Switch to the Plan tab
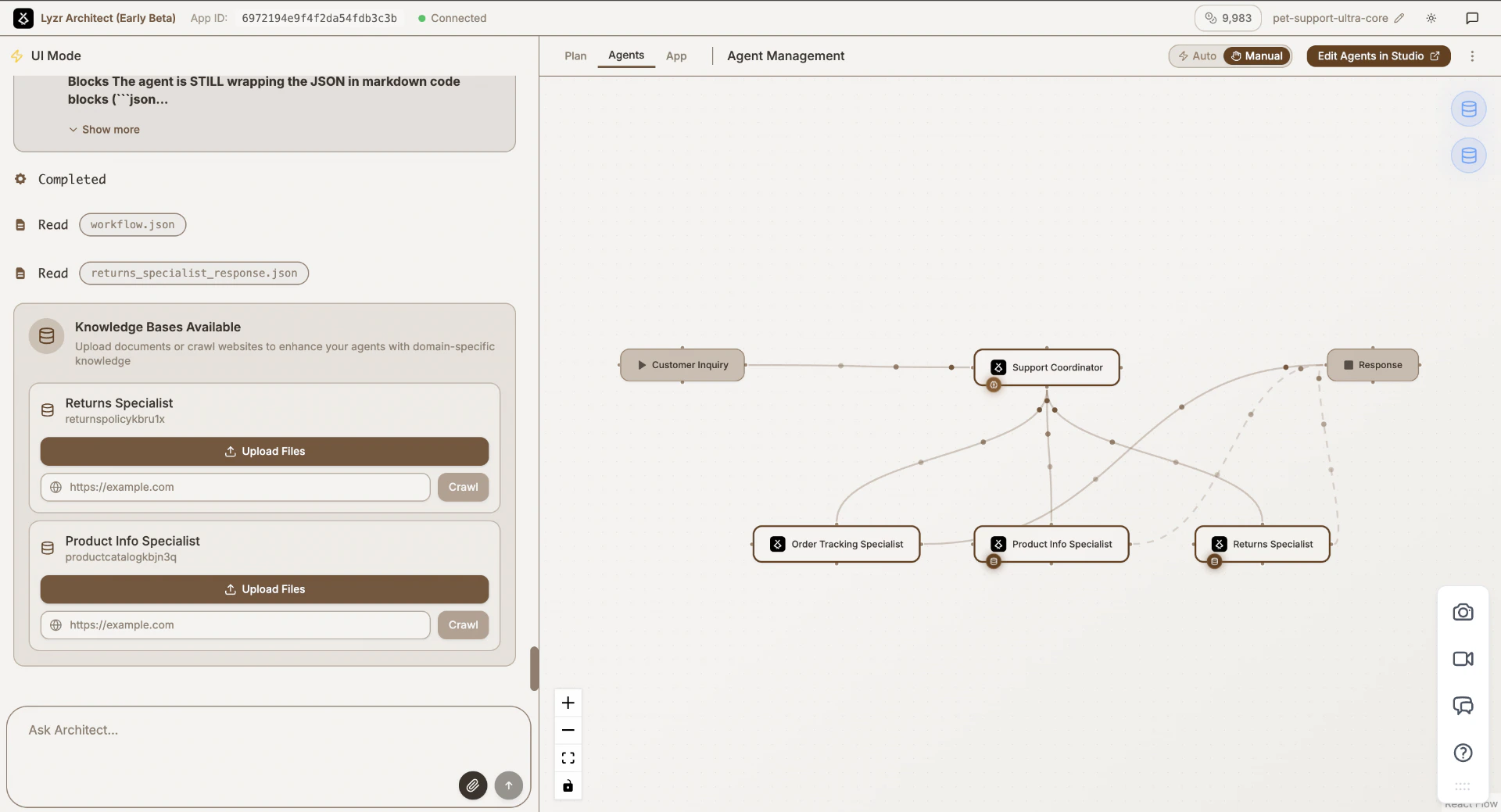The image size is (1501, 812). click(575, 55)
